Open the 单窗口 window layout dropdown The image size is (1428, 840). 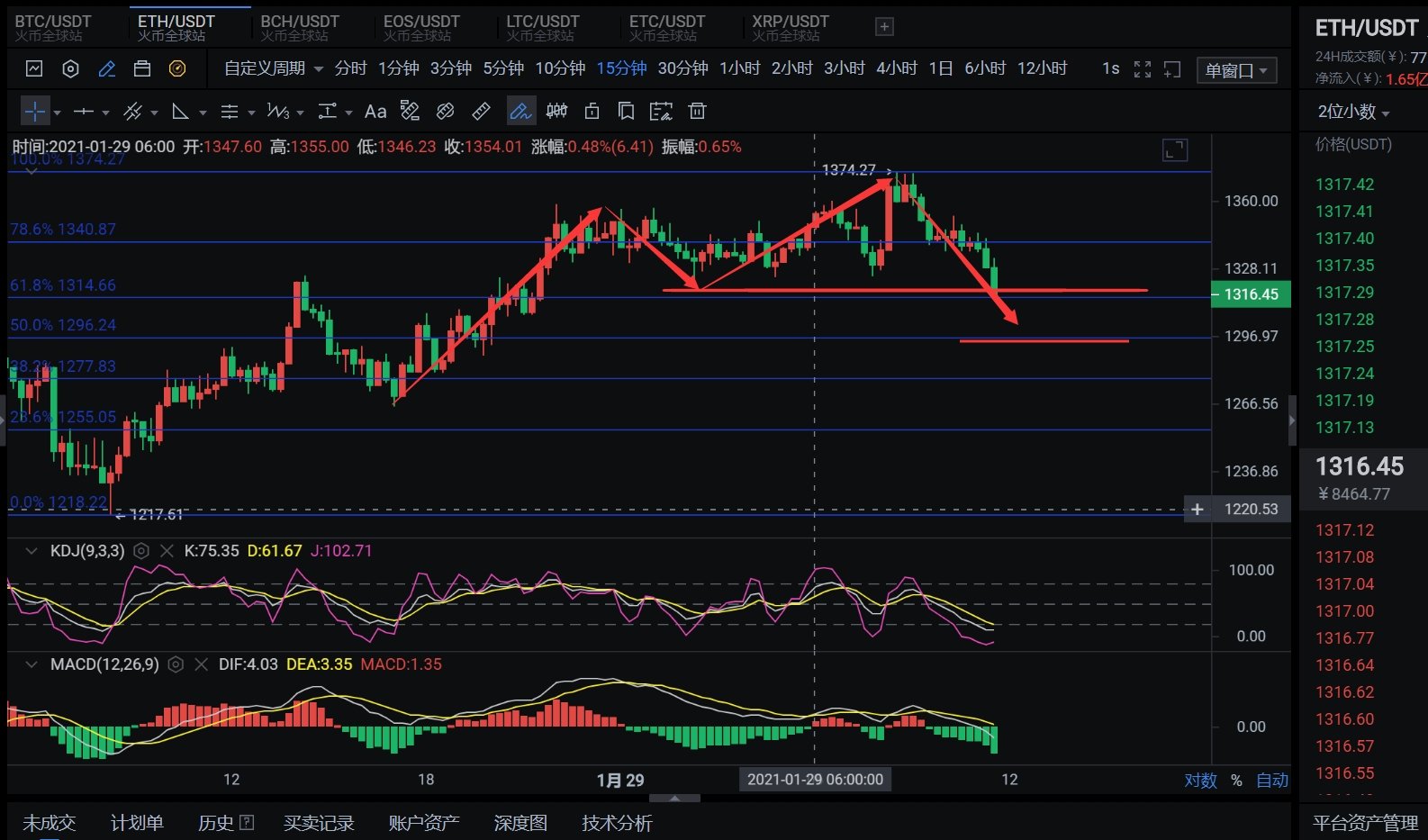click(1236, 70)
